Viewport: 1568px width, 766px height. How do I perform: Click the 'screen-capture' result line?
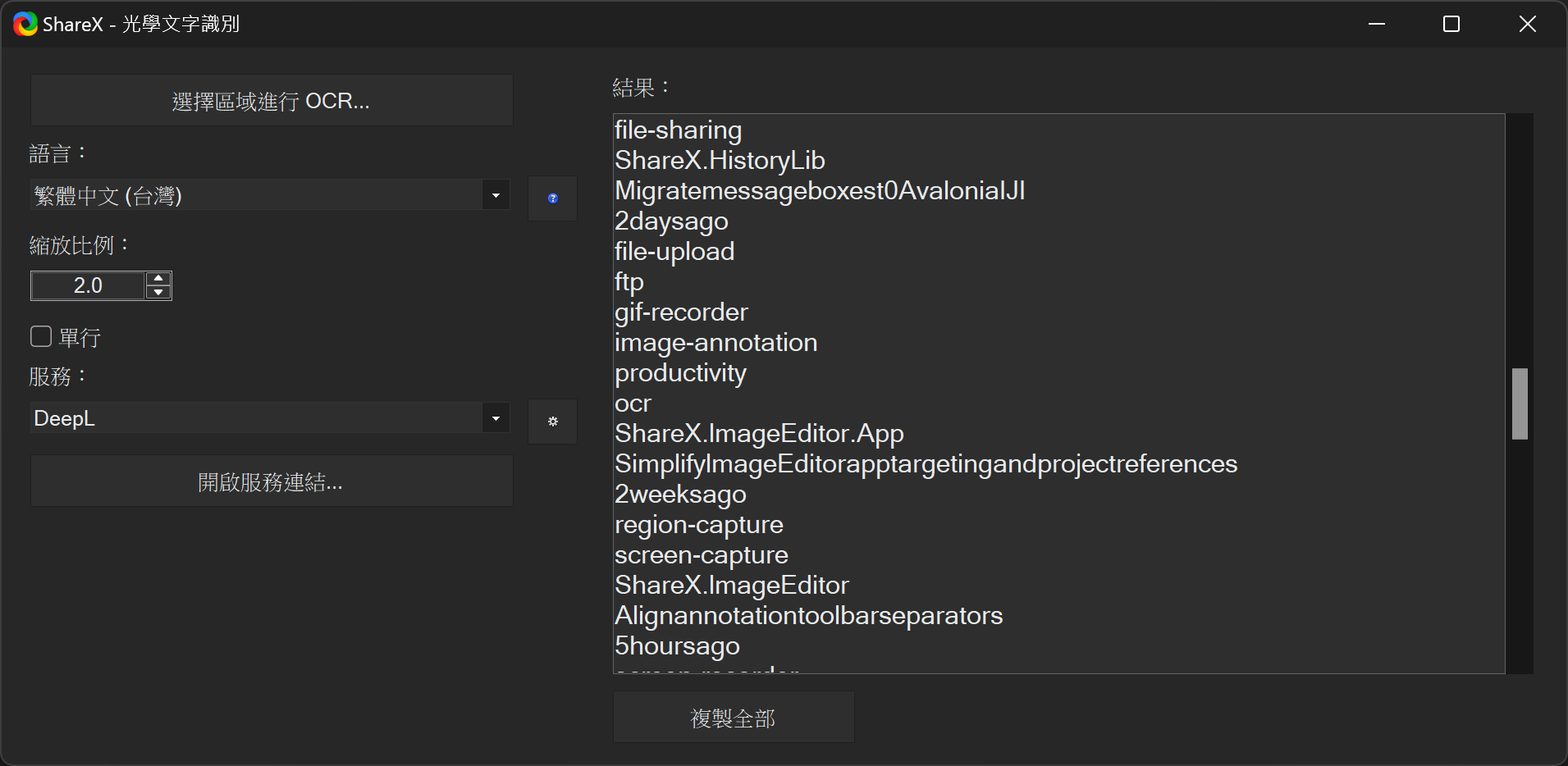click(x=701, y=554)
